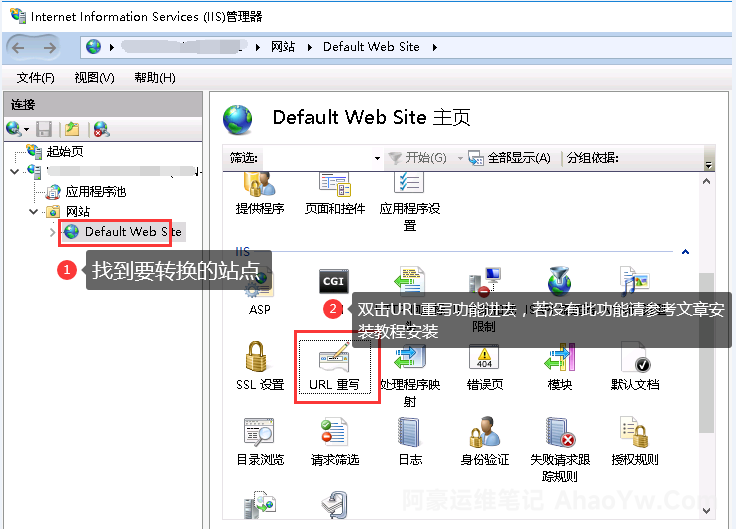Open the 请求筛选 icon
The width and height of the screenshot is (736, 529).
point(334,435)
